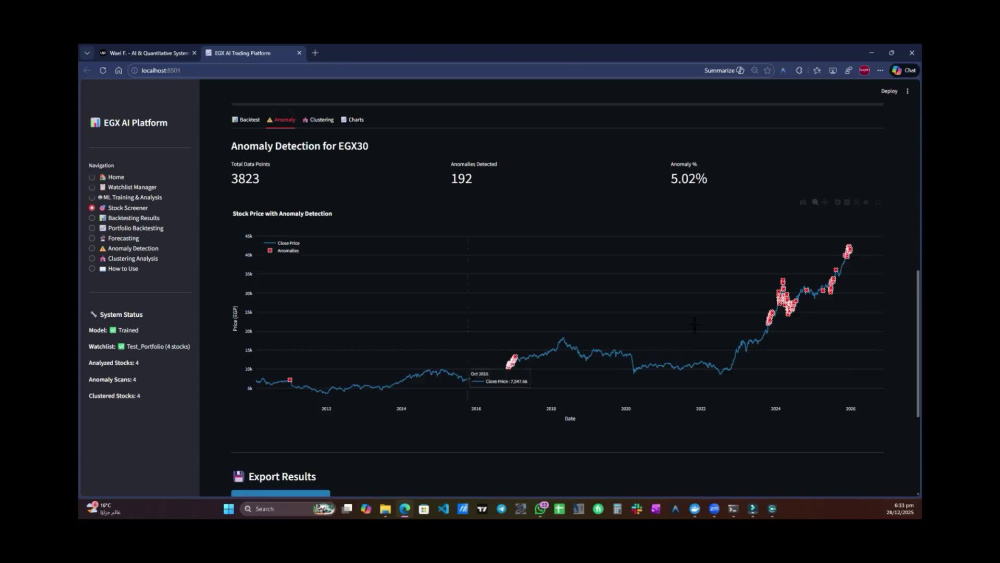Focus the localhost:8501 address bar

415,71
